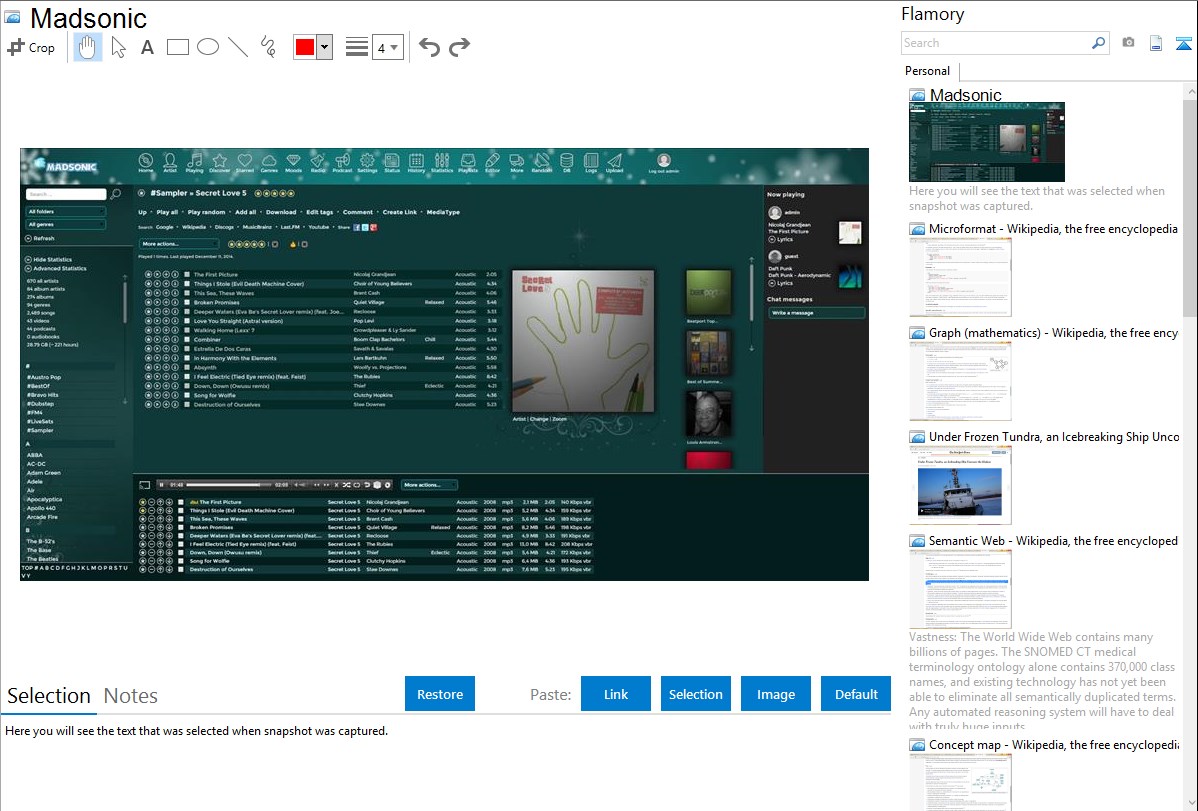Open More actions dropdown beside the player controls
Image resolution: width=1198 pixels, height=811 pixels.
pos(429,485)
